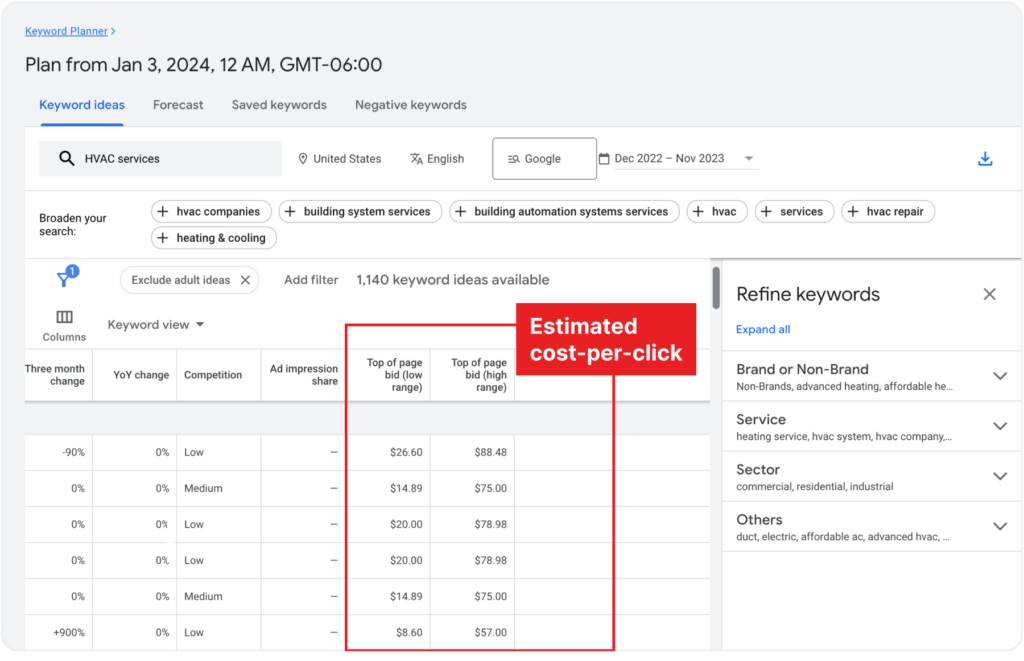
Task: Switch to the Keyword ideas tab
Action: (82, 105)
